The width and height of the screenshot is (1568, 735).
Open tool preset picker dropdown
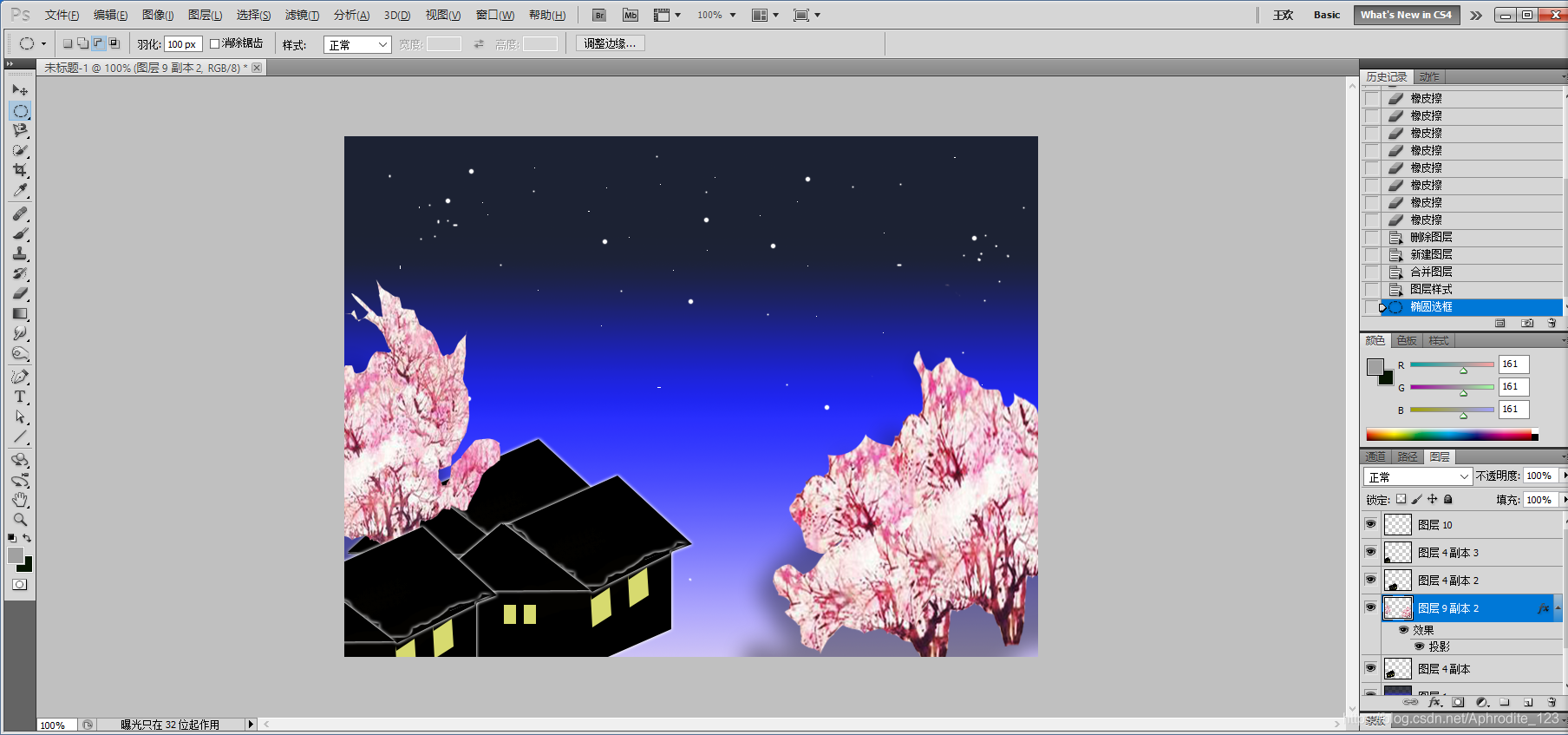43,43
